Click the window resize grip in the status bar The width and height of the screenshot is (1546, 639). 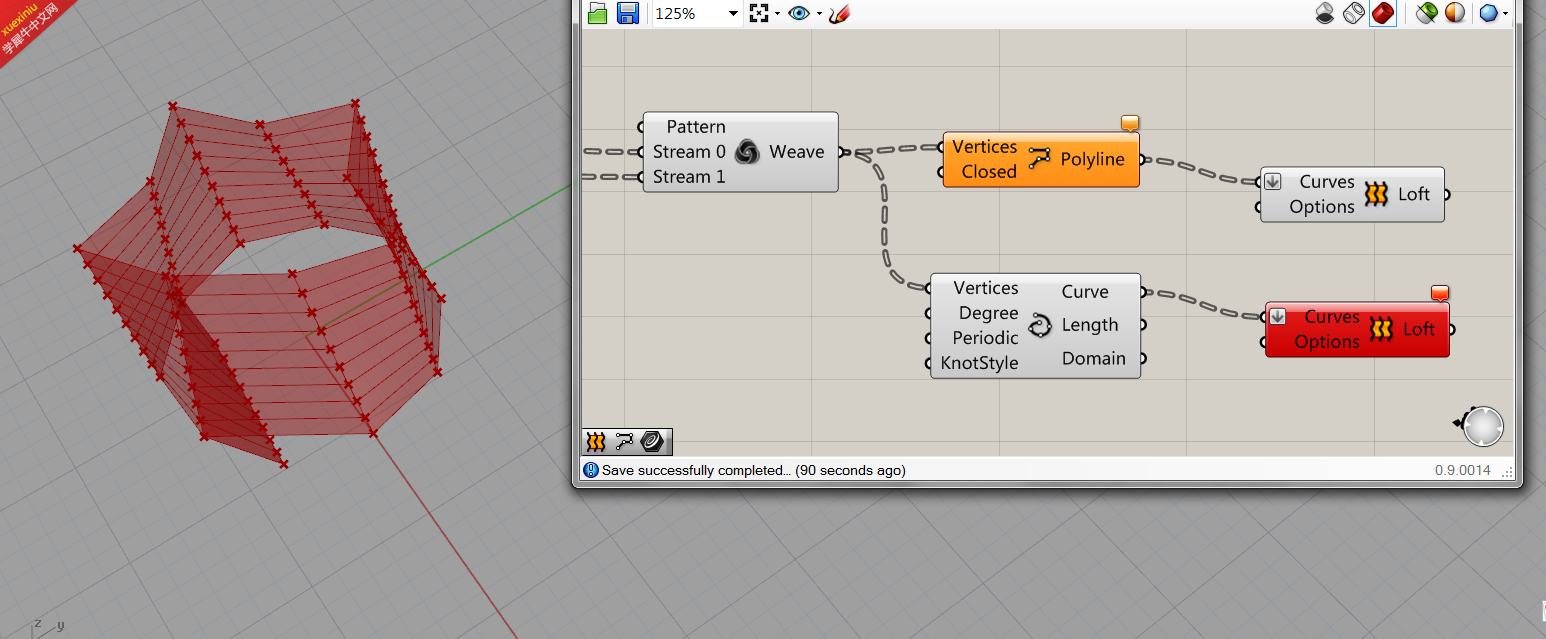click(x=1507, y=471)
